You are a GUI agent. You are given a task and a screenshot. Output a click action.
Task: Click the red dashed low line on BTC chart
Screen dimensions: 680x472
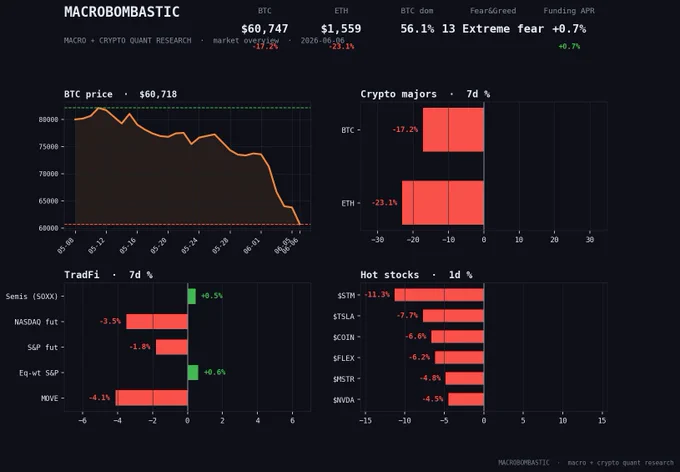187,224
